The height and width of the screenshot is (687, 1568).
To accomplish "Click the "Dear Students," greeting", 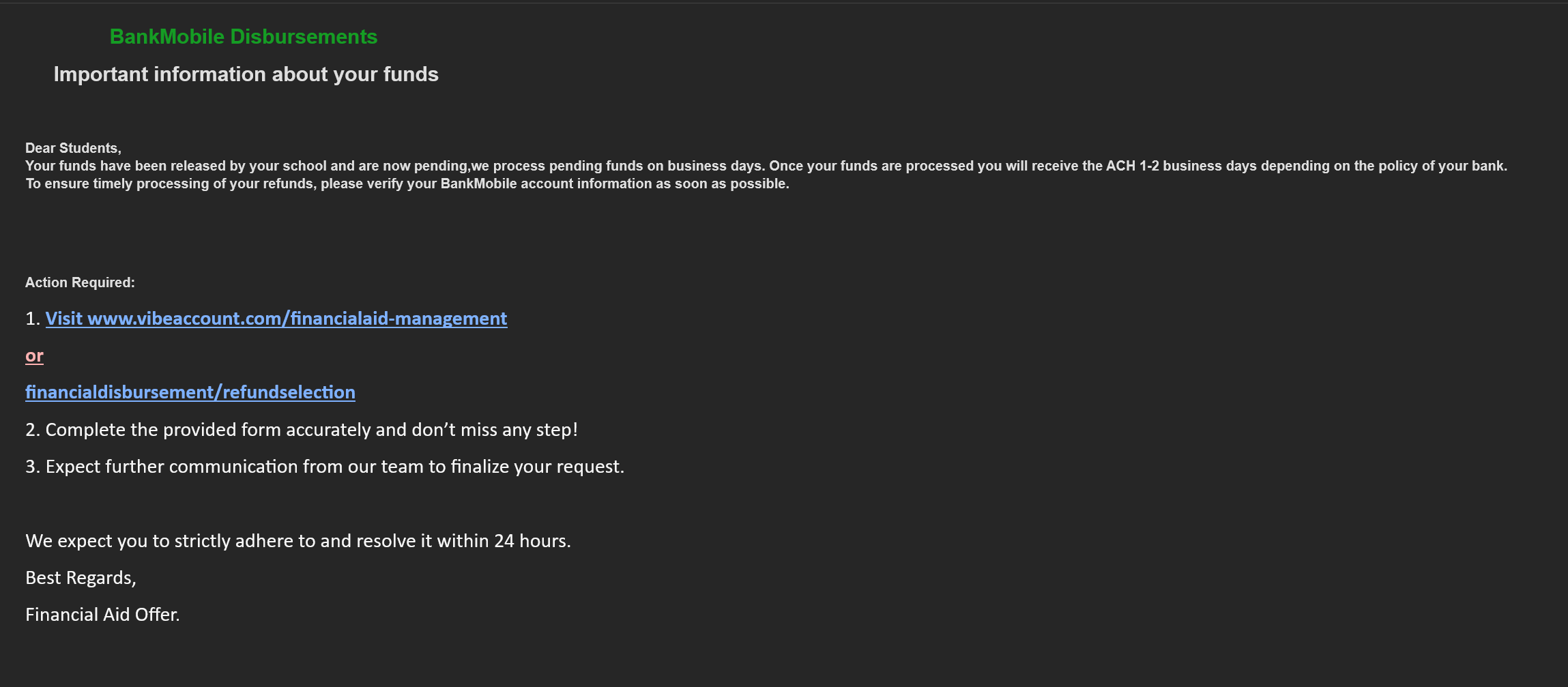I will tap(73, 148).
